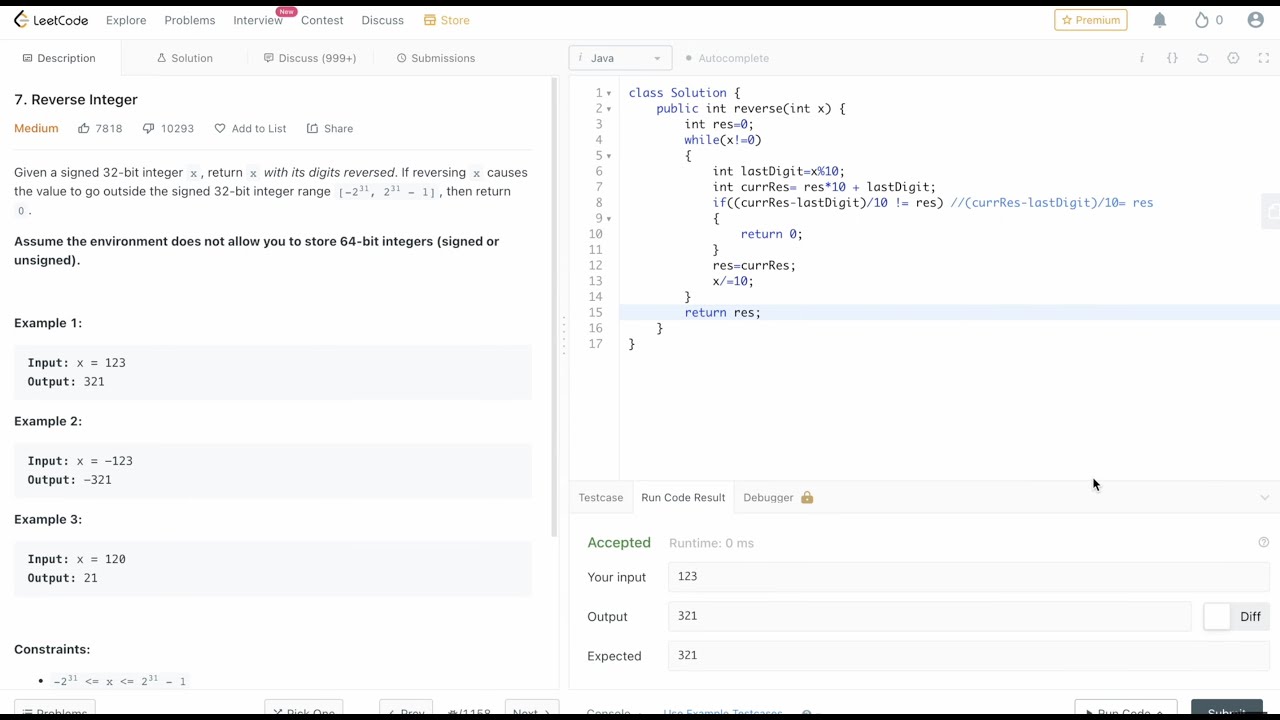Toggle the Autocomplete option
Screen dimensions: 1280x720
click(727, 58)
